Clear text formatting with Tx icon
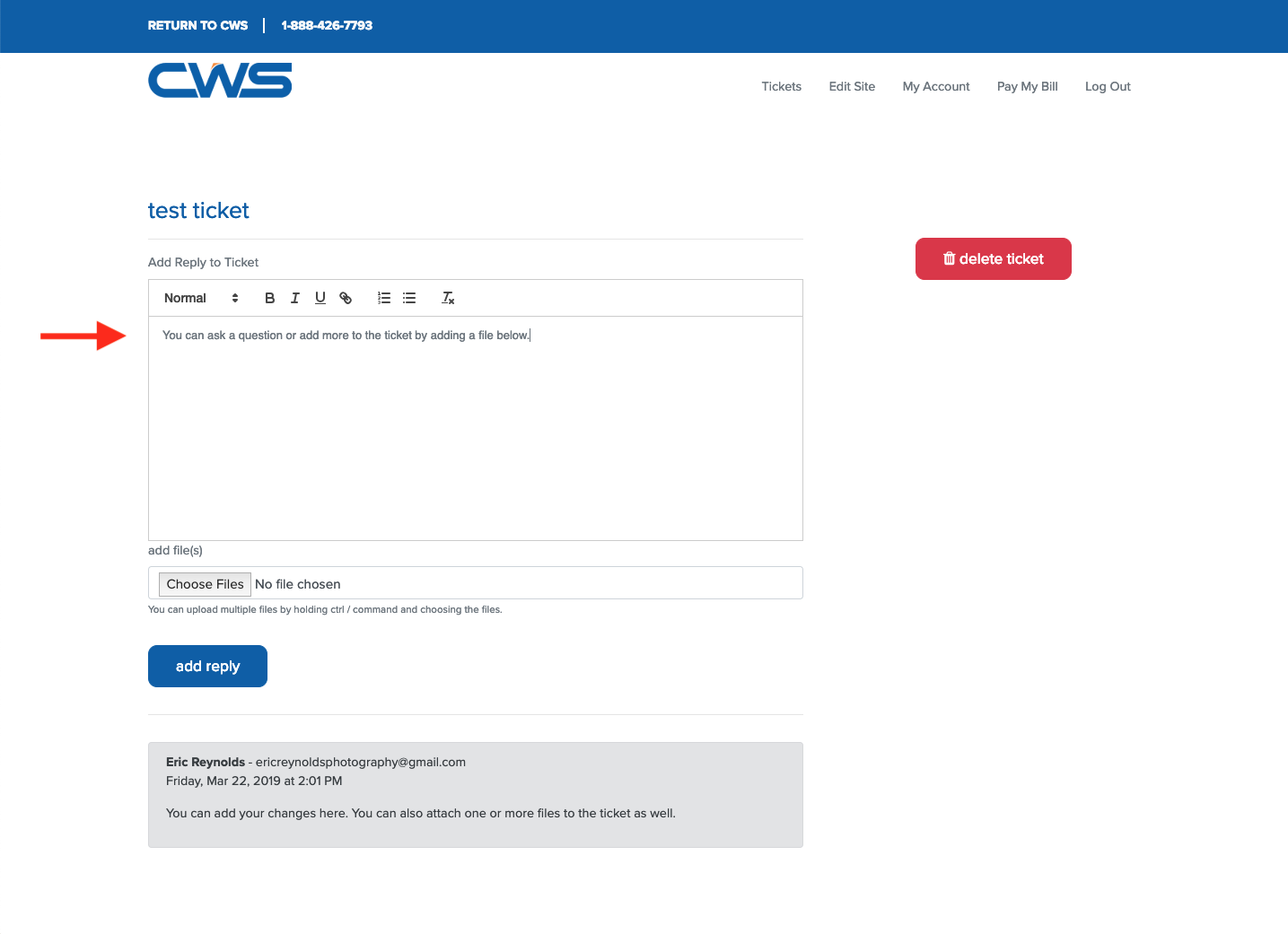The image size is (1288, 934). point(448,298)
